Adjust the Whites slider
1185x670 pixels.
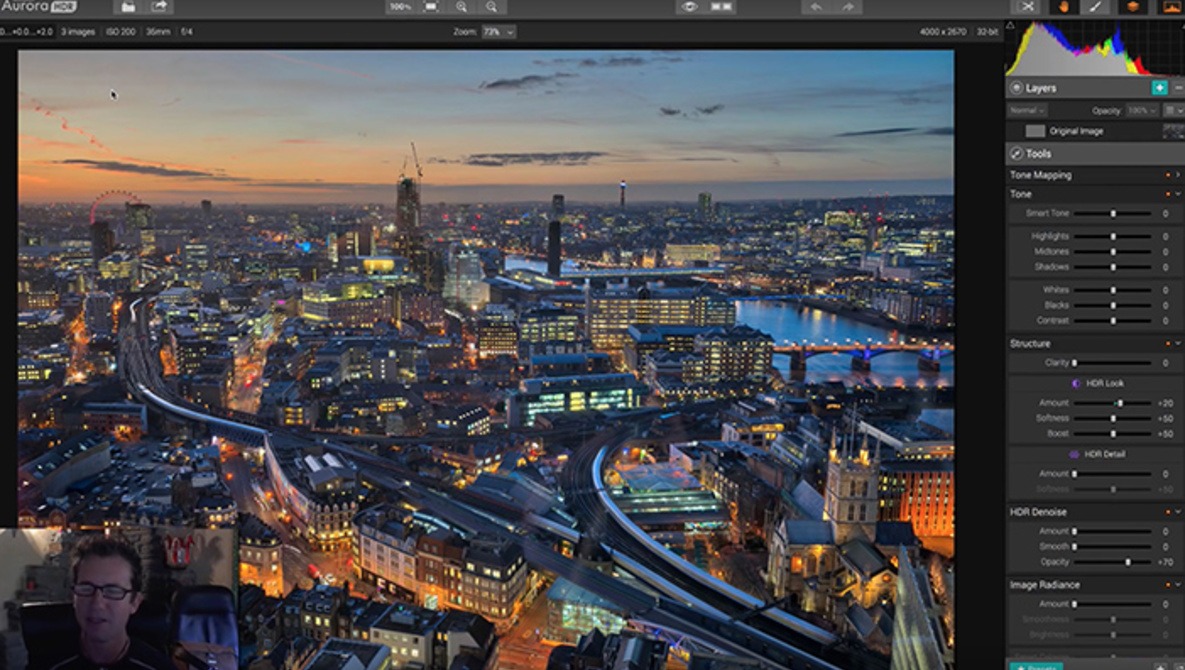point(1112,290)
